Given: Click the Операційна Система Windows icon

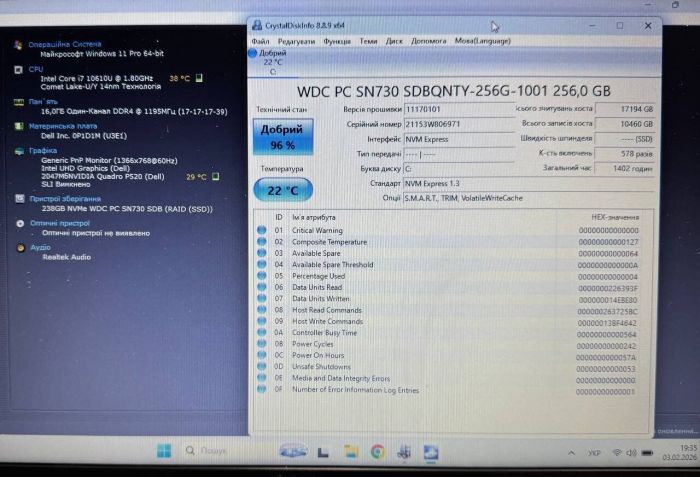Looking at the screenshot, I should click(19, 45).
